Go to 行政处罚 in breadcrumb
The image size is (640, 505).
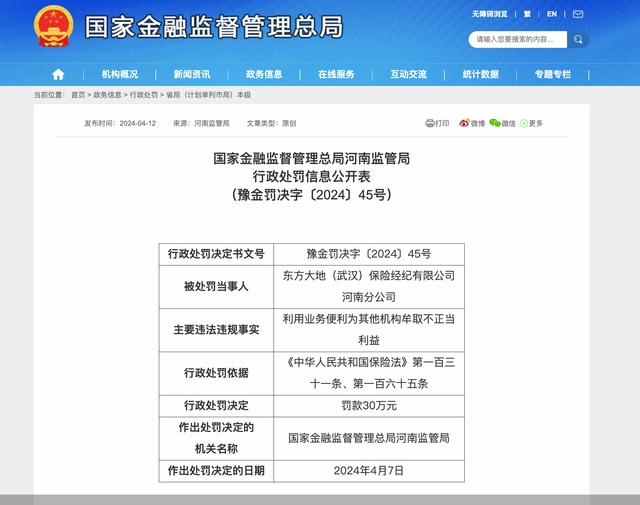[144, 95]
